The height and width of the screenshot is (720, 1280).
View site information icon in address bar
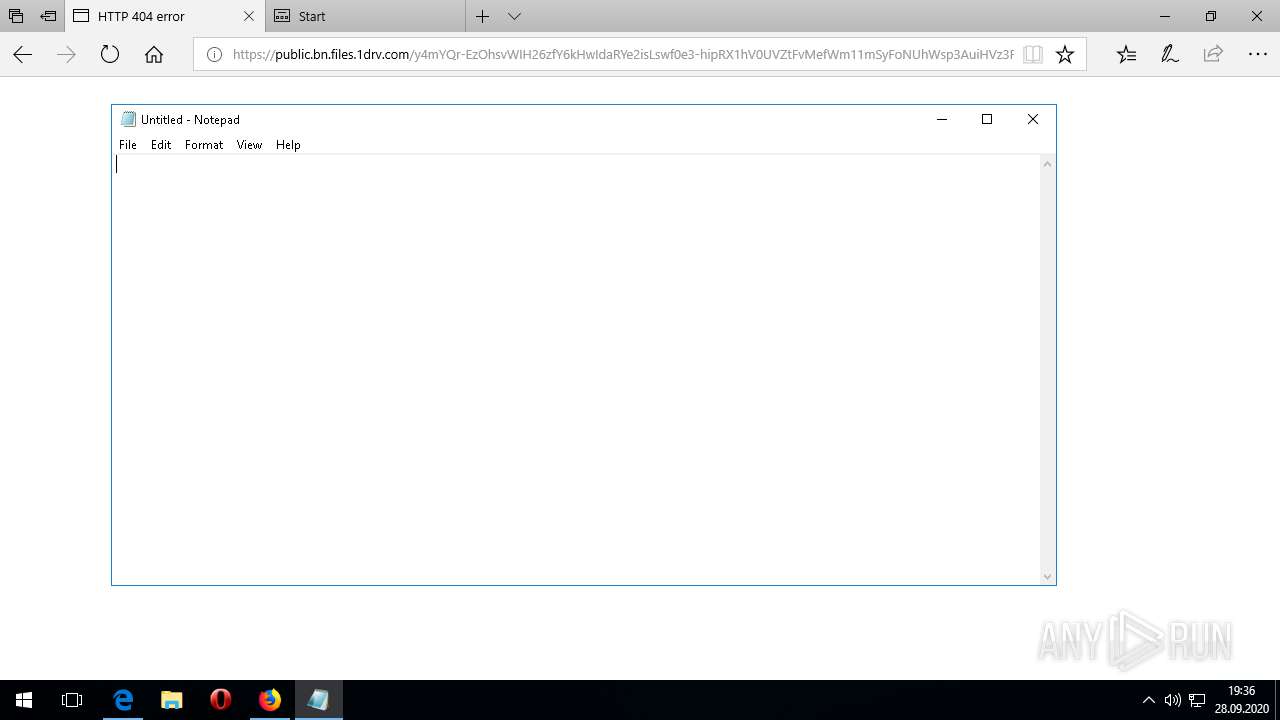tap(213, 55)
